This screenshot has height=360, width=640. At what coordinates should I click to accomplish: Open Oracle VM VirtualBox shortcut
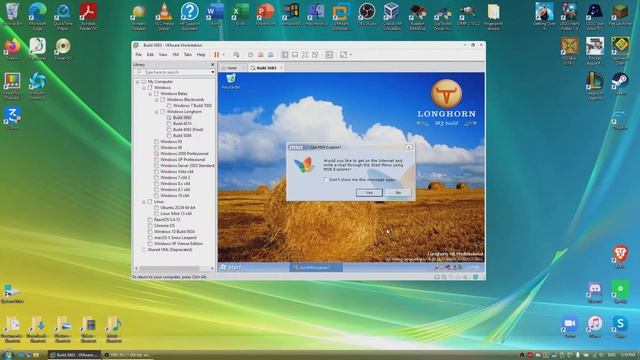[392, 16]
